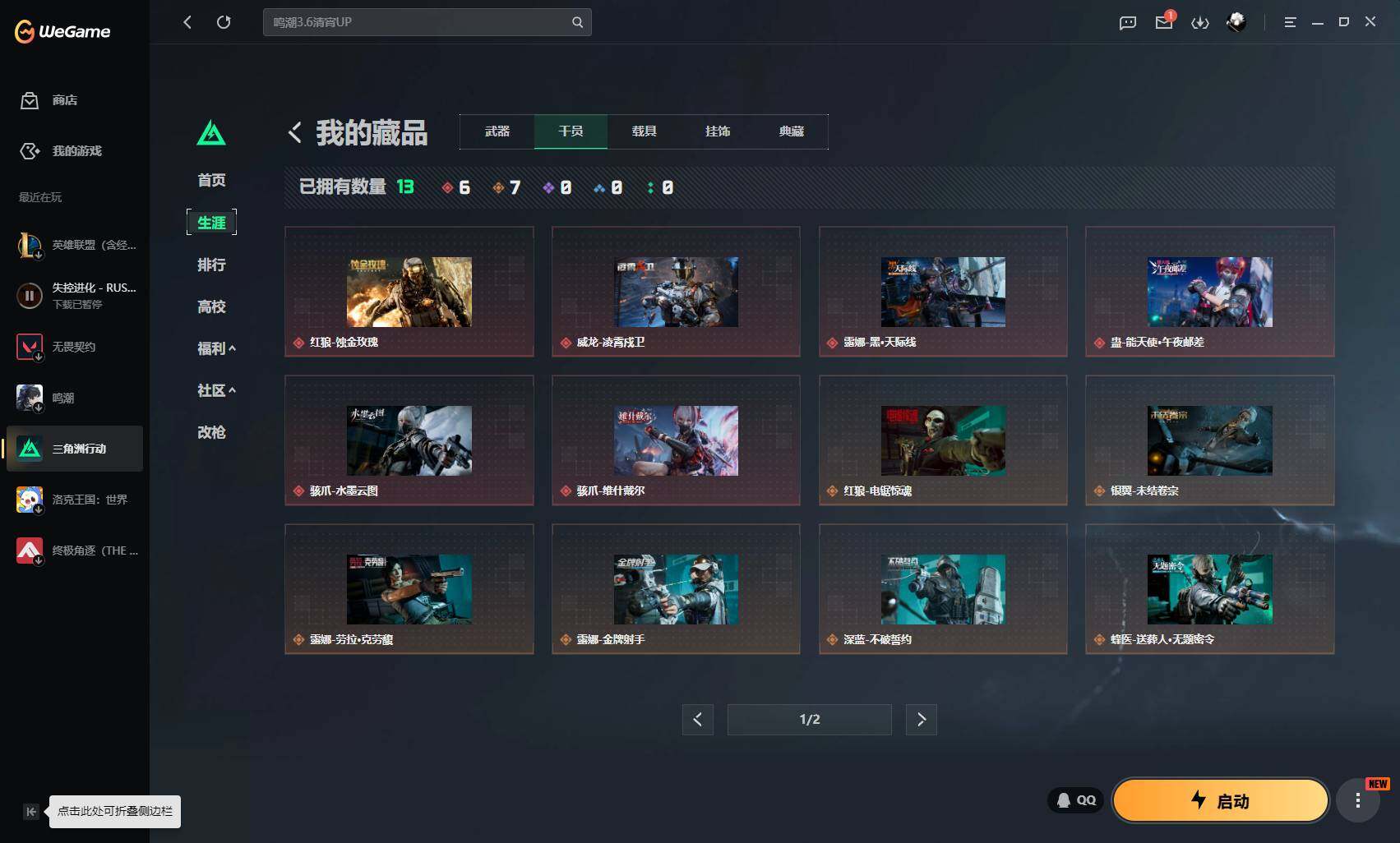Viewport: 1400px width, 843px height.
Task: Select 三角洲行动 in the game list
Action: click(75, 449)
